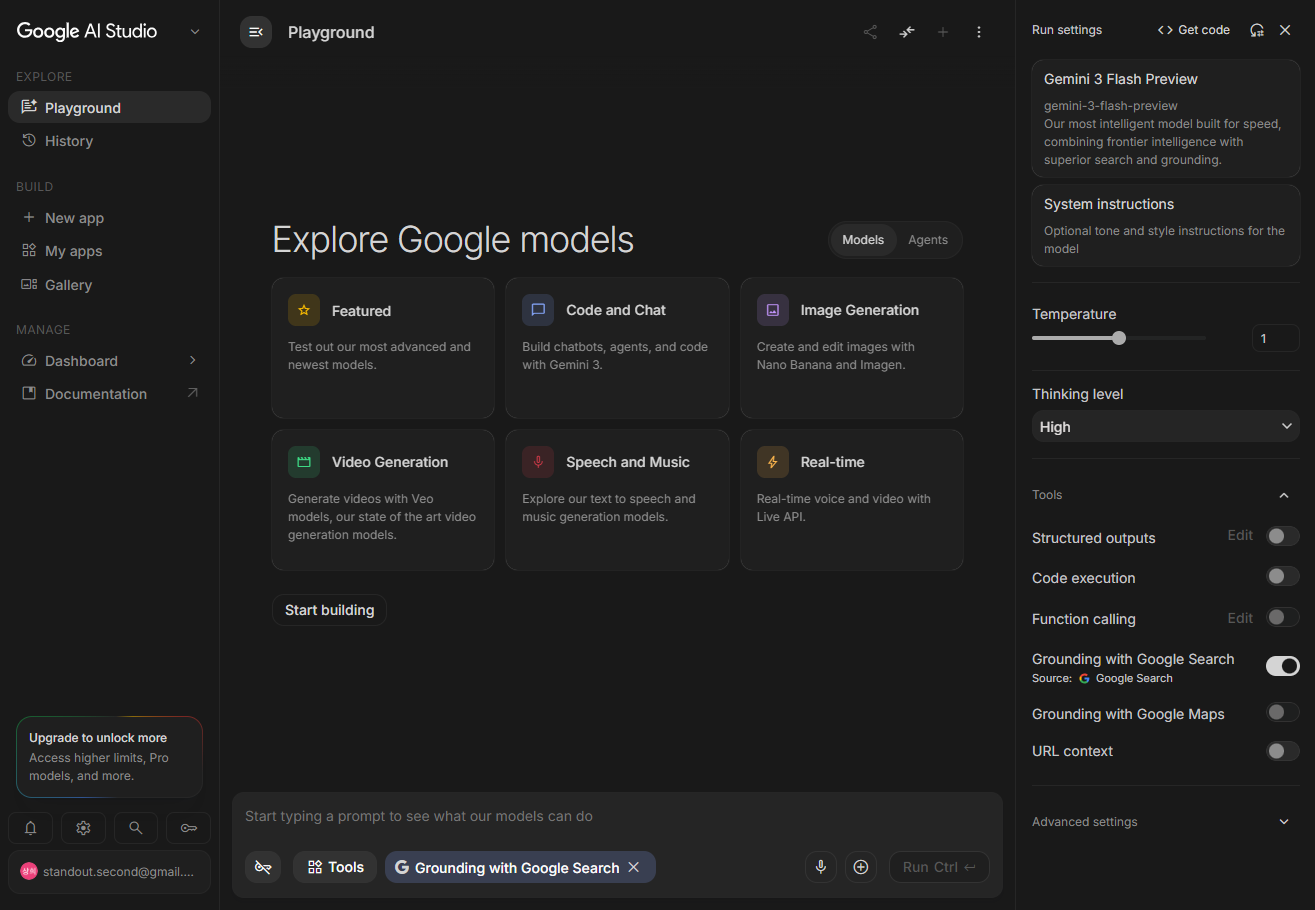Click the Start building button
This screenshot has height=910, width=1315.
(329, 610)
